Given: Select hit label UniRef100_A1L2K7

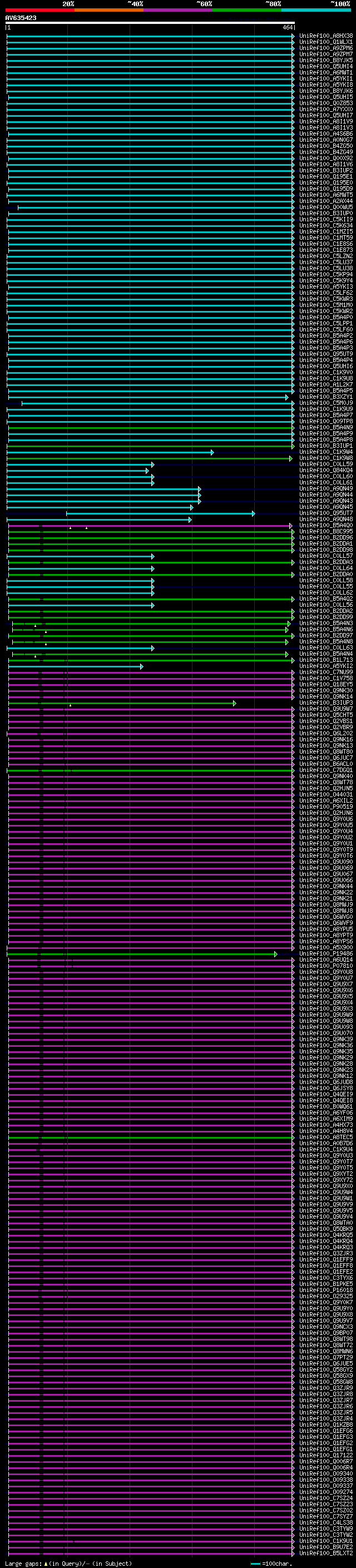Looking at the screenshot, I should (326, 385).
